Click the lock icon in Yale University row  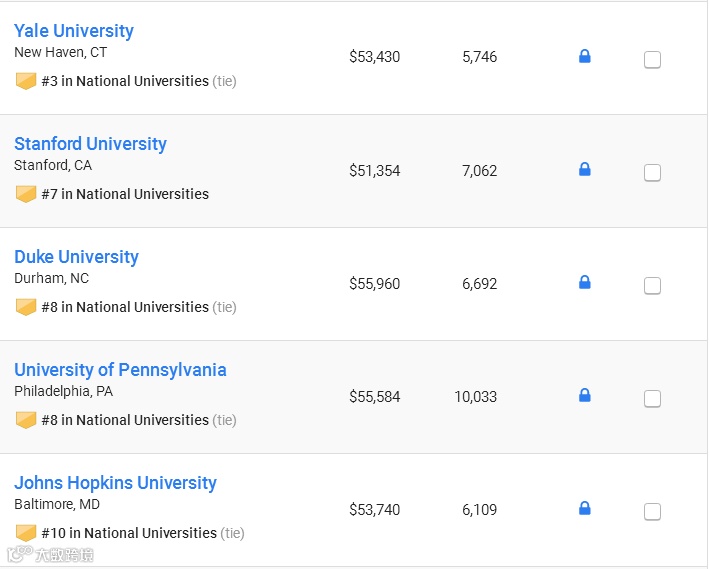(x=585, y=57)
